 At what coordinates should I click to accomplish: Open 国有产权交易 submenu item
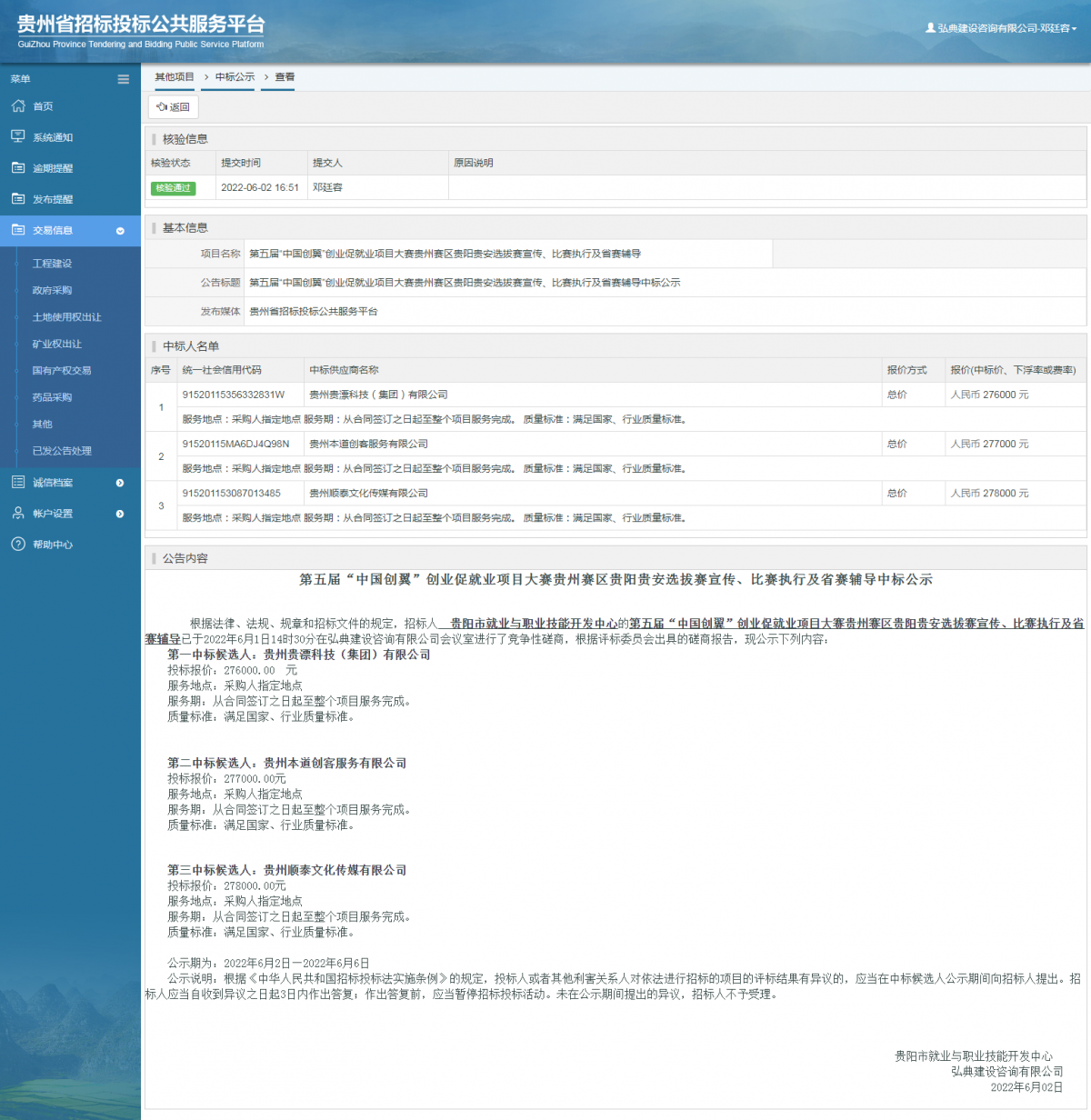pyautogui.click(x=62, y=370)
